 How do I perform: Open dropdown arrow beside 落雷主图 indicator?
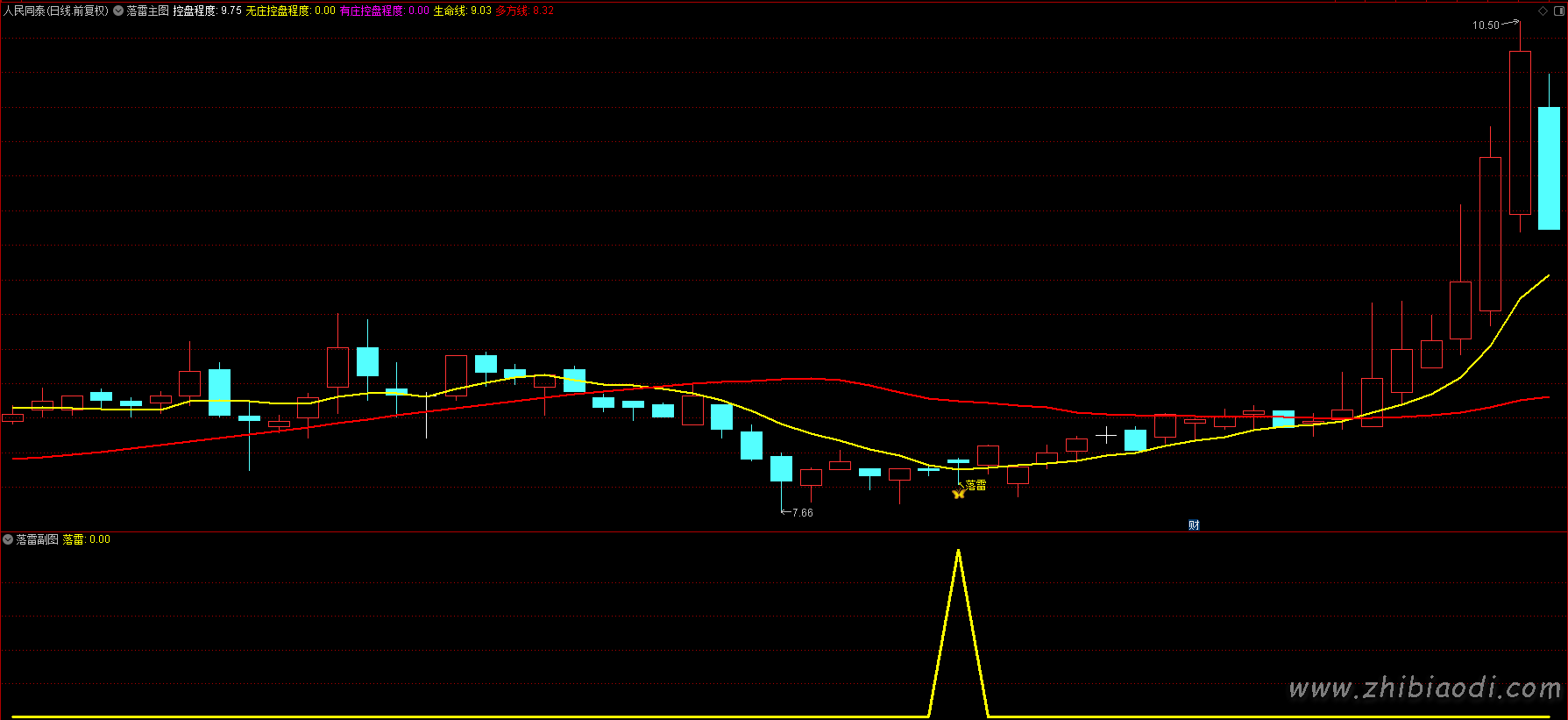click(118, 11)
